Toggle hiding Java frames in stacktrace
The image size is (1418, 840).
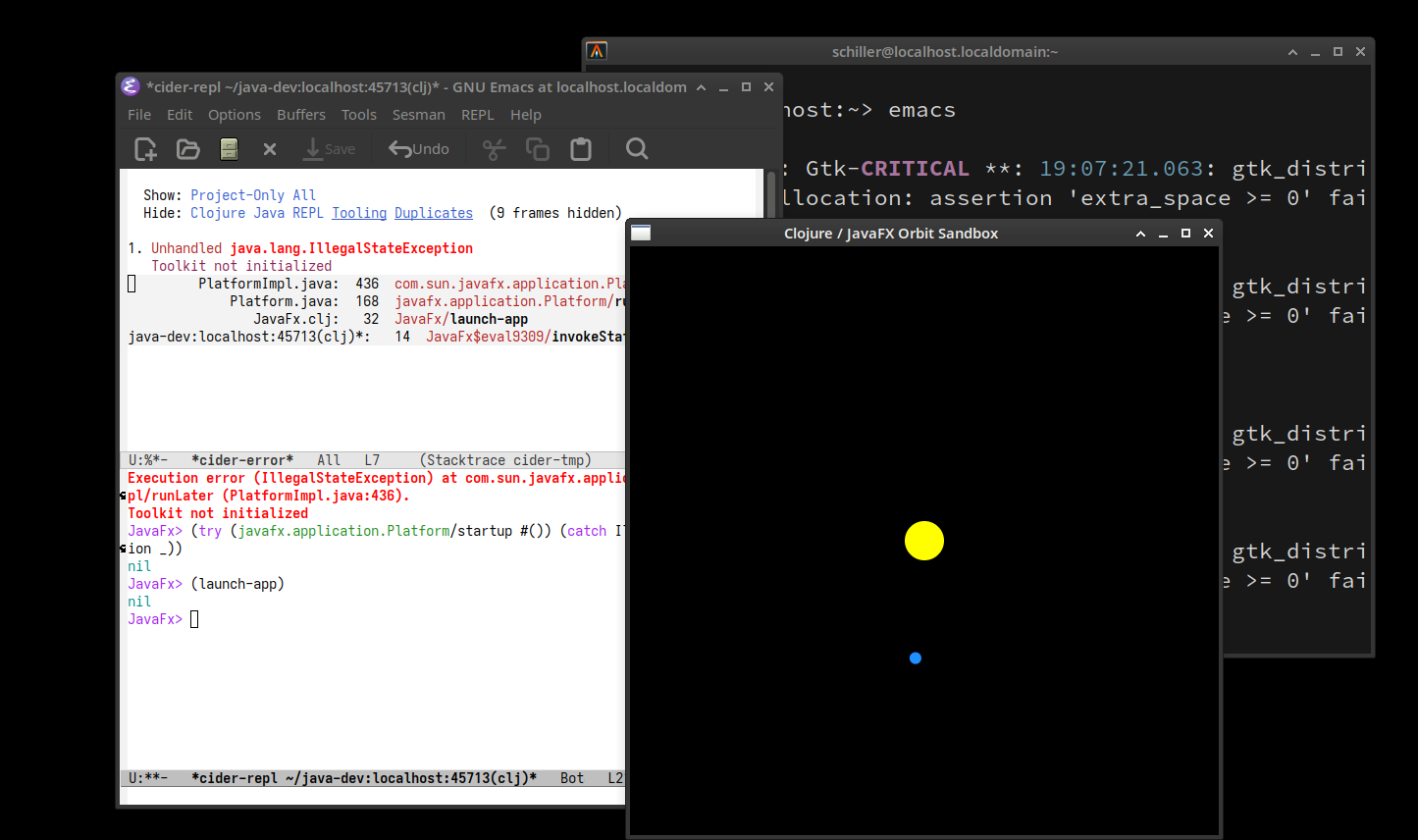pyautogui.click(x=269, y=213)
